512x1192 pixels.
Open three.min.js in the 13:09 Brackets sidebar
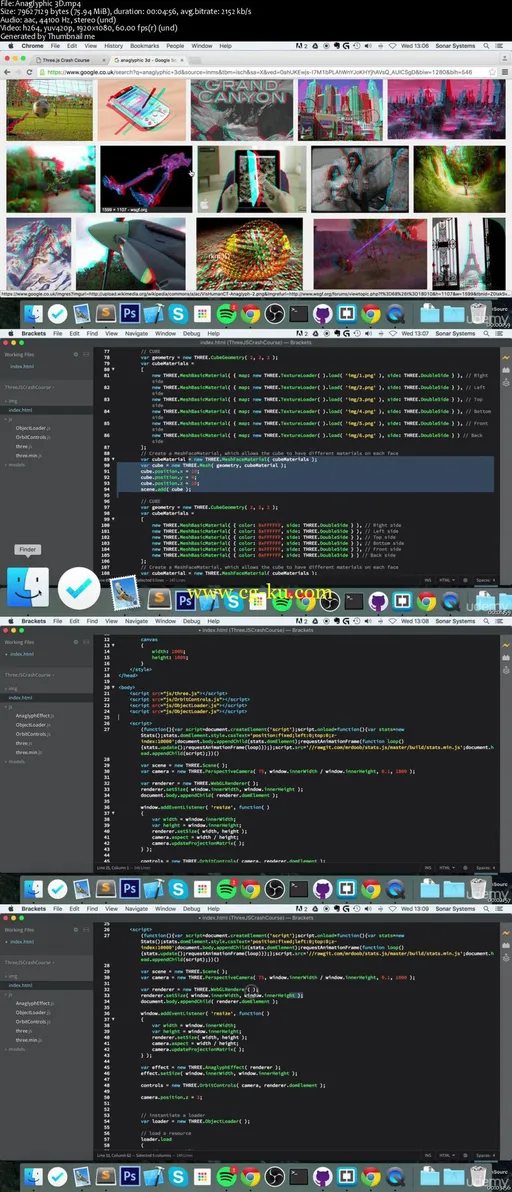(x=29, y=1039)
